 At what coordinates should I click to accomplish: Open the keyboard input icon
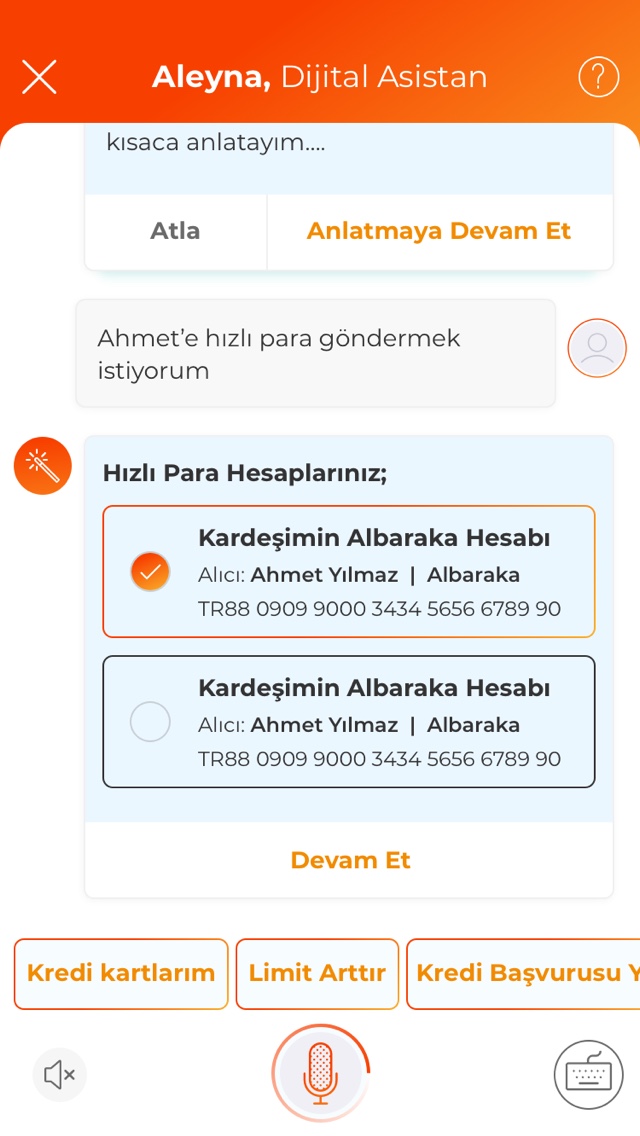pos(588,1075)
